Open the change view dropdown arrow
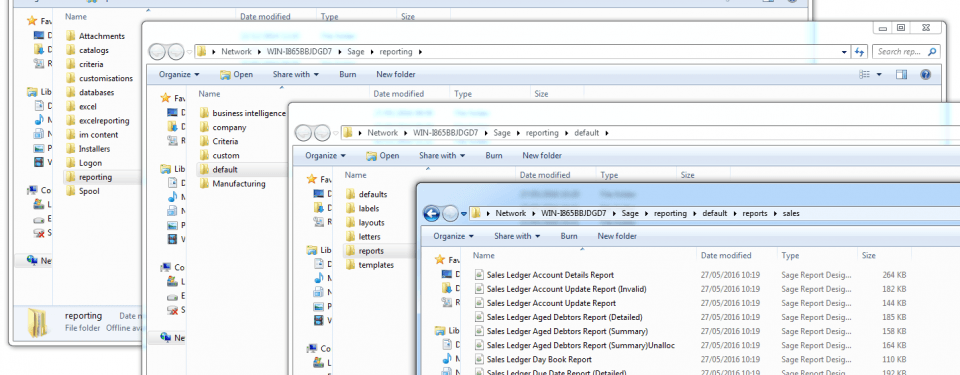960x375 pixels. click(880, 75)
